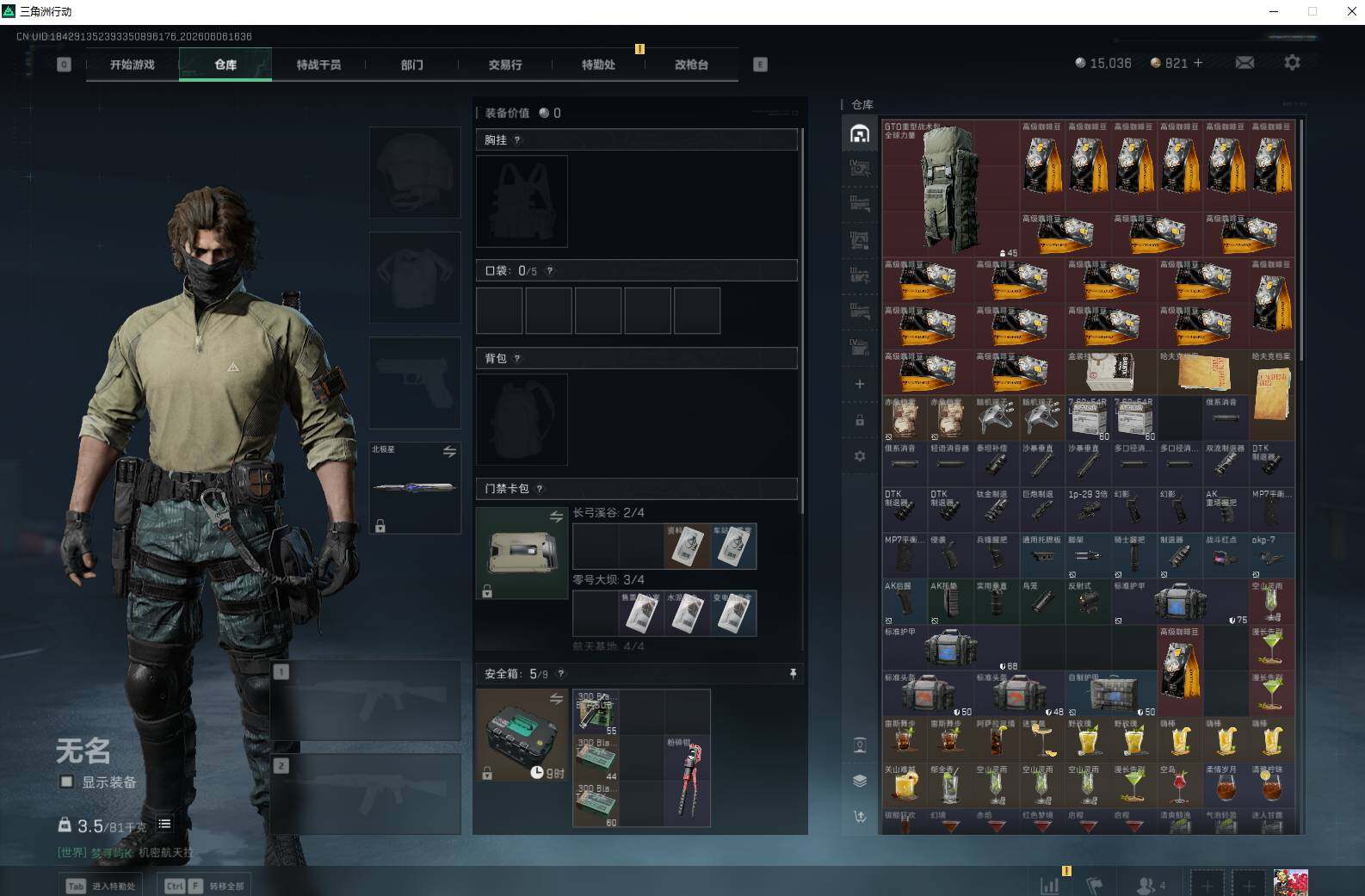This screenshot has width=1365, height=896.
Task: Click the GTI重型战术包 backpack item
Action: click(x=951, y=188)
